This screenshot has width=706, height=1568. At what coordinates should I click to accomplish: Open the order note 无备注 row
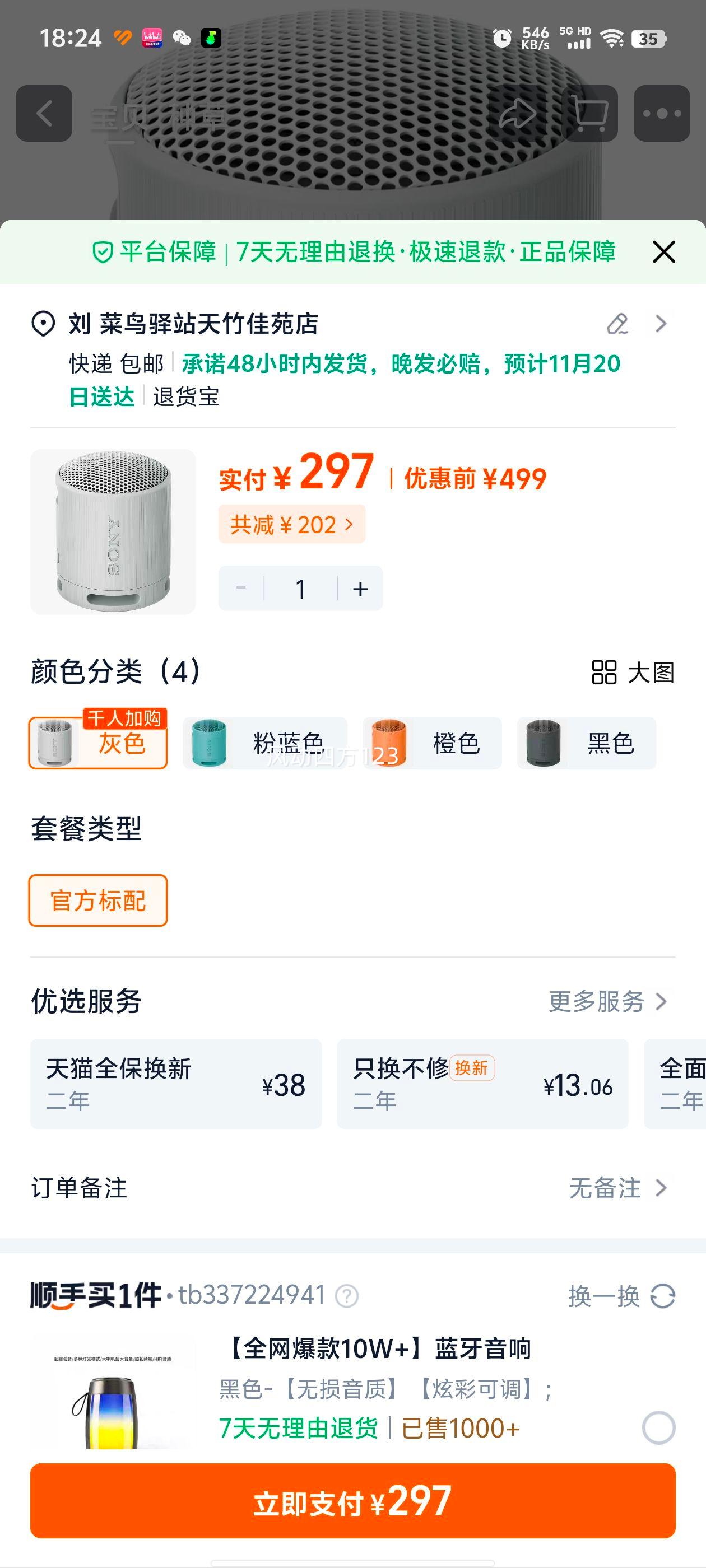617,1188
